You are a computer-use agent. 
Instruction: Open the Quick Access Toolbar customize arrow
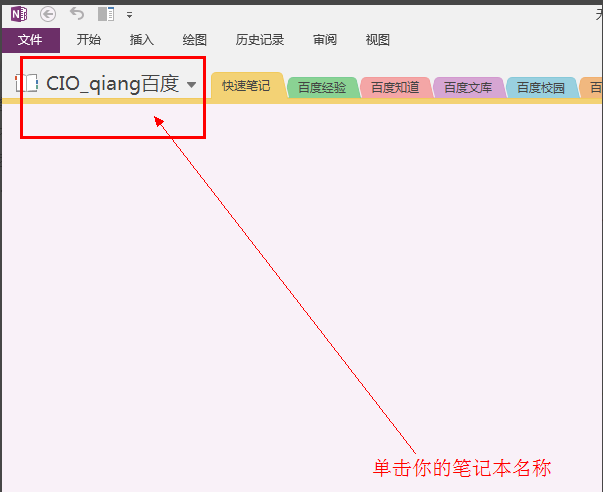[129, 15]
